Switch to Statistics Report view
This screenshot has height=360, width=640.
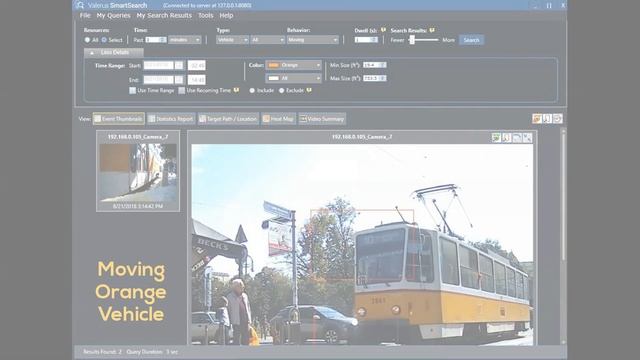(x=171, y=119)
